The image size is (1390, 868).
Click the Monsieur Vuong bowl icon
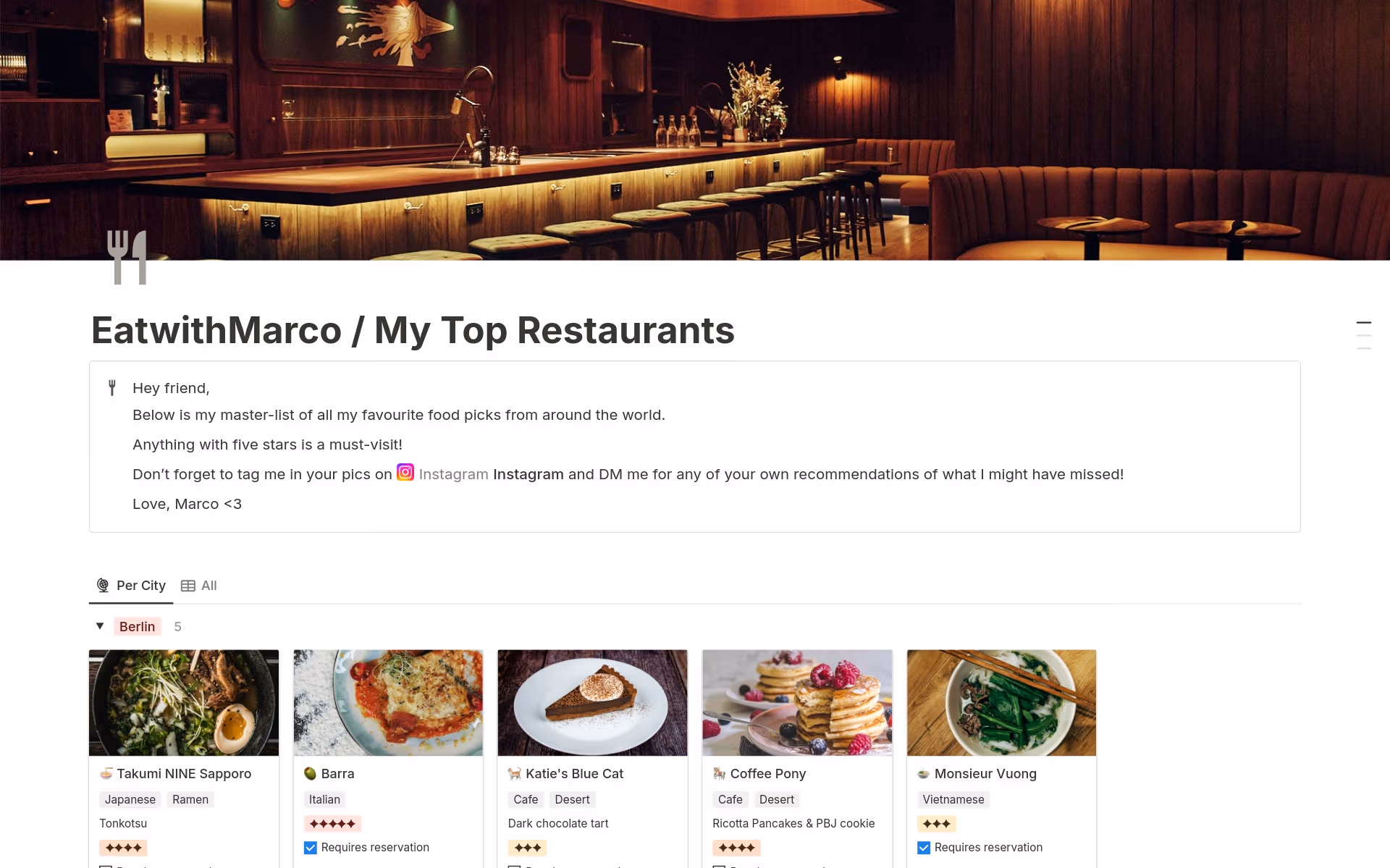pyautogui.click(x=923, y=774)
